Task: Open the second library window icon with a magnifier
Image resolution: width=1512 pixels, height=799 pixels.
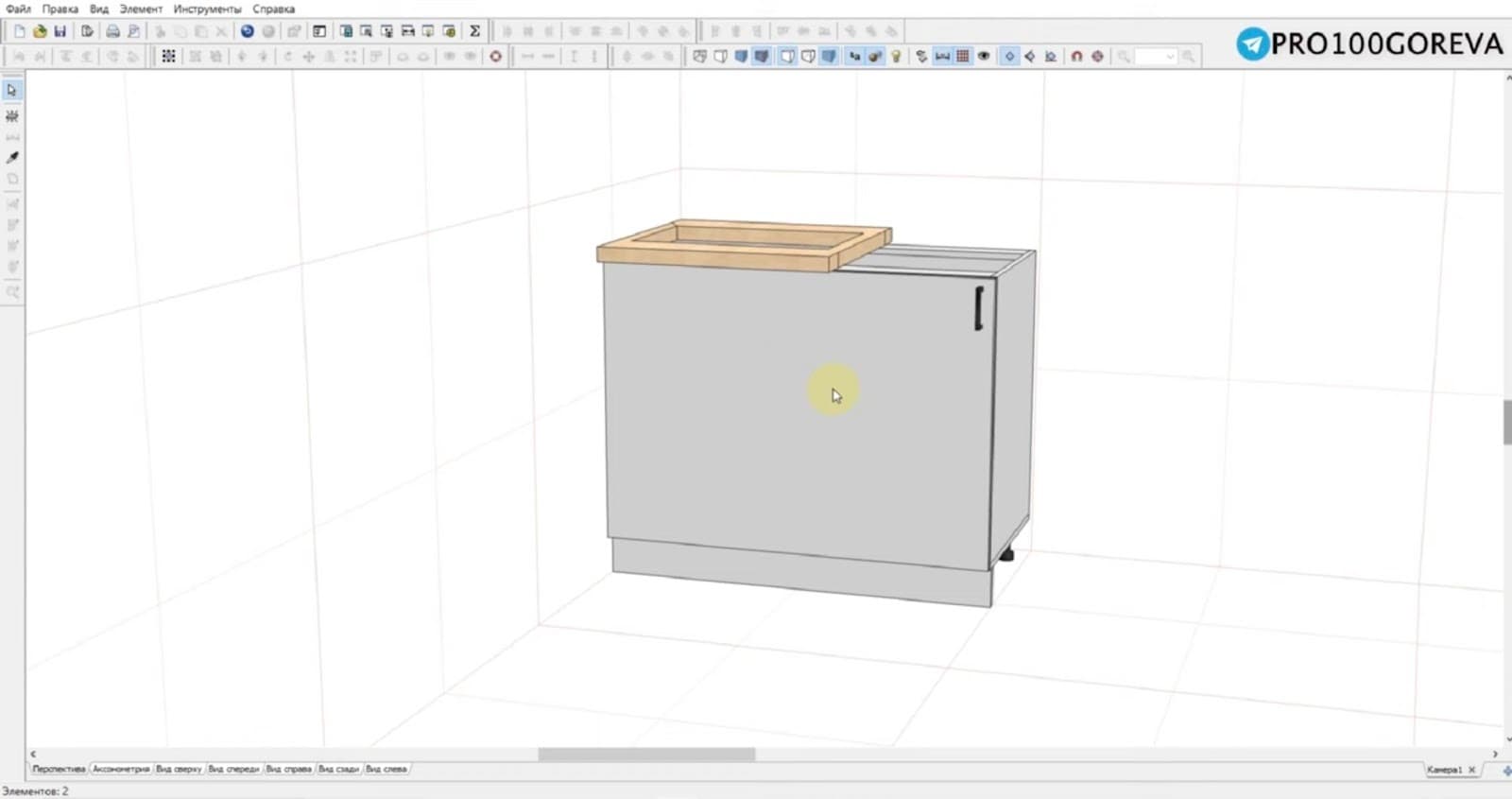Action: pyautogui.click(x=366, y=31)
